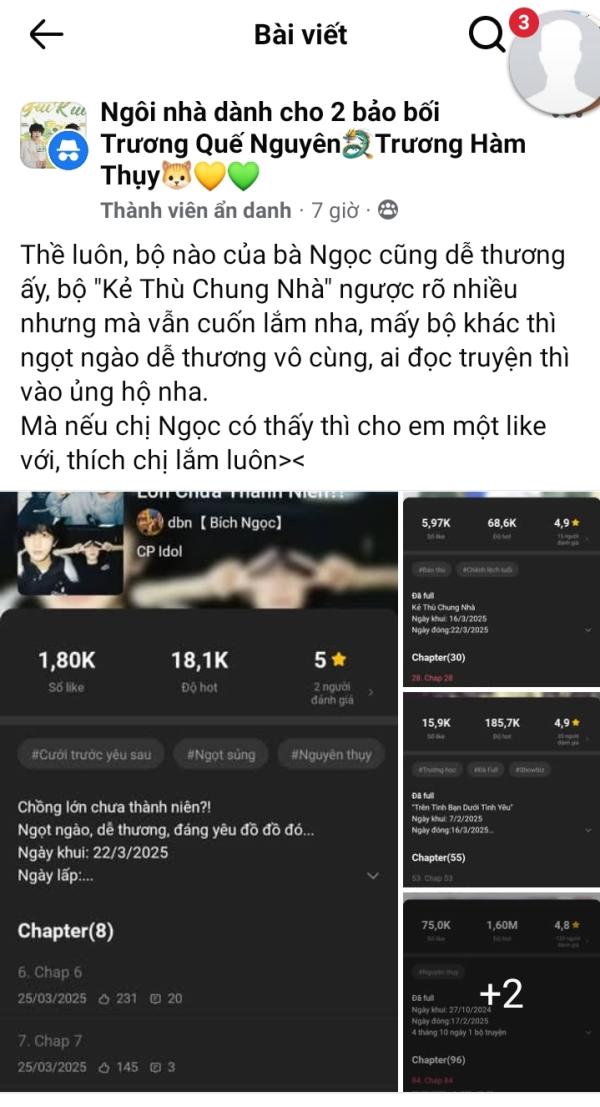
Task: Tap the group audience icon beside 7 giờ
Action: pyautogui.click(x=388, y=210)
